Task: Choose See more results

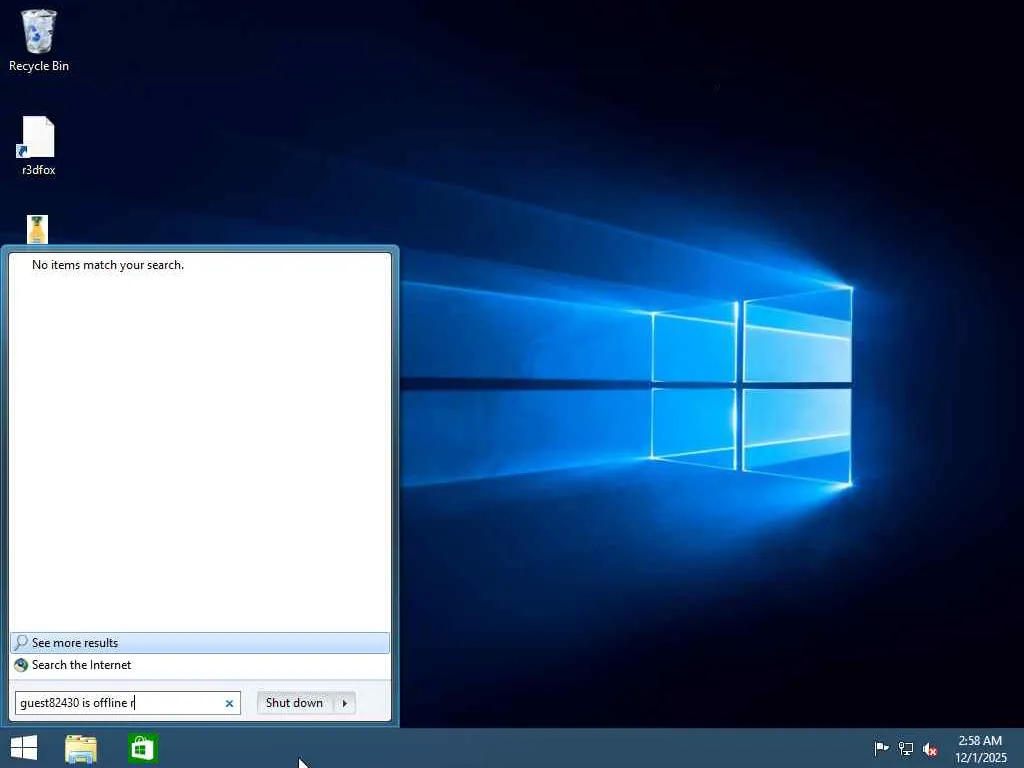Action: (x=200, y=643)
